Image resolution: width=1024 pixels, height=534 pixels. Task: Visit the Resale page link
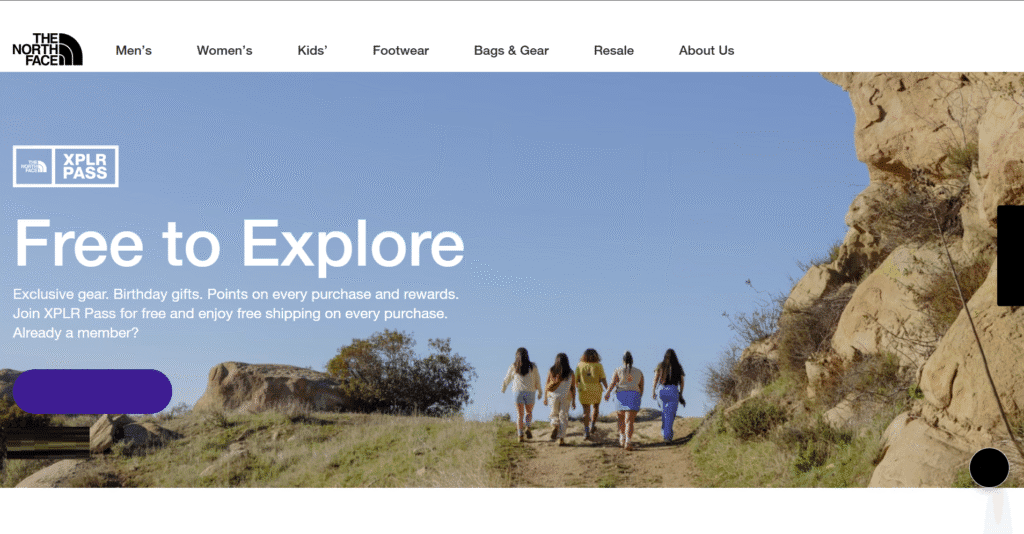click(x=613, y=50)
